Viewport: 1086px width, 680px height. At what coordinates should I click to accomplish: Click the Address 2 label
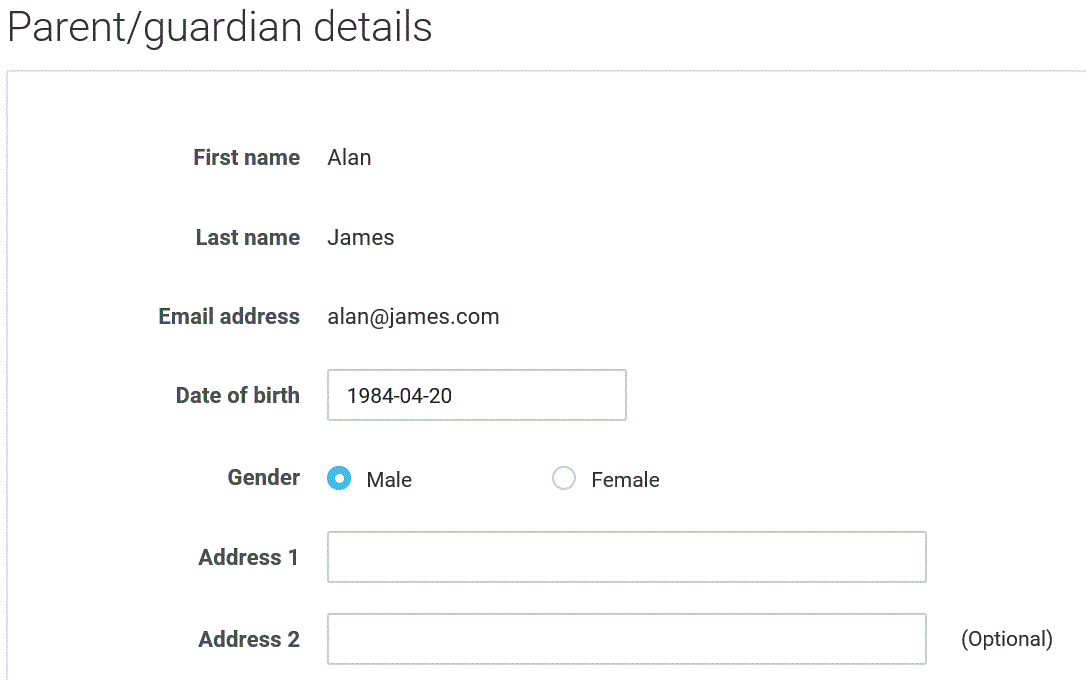tap(248, 639)
